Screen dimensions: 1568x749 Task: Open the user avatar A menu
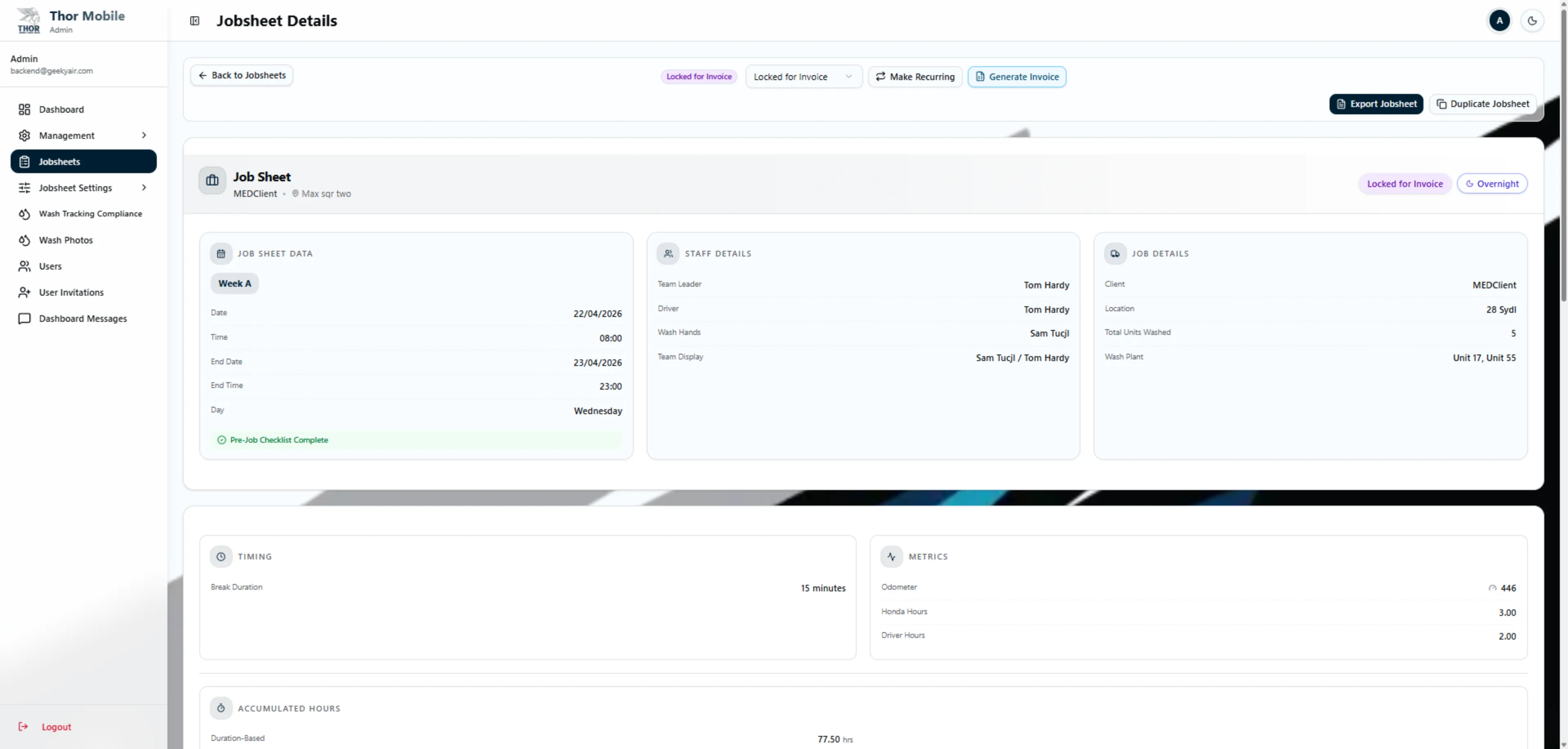[x=1499, y=21]
